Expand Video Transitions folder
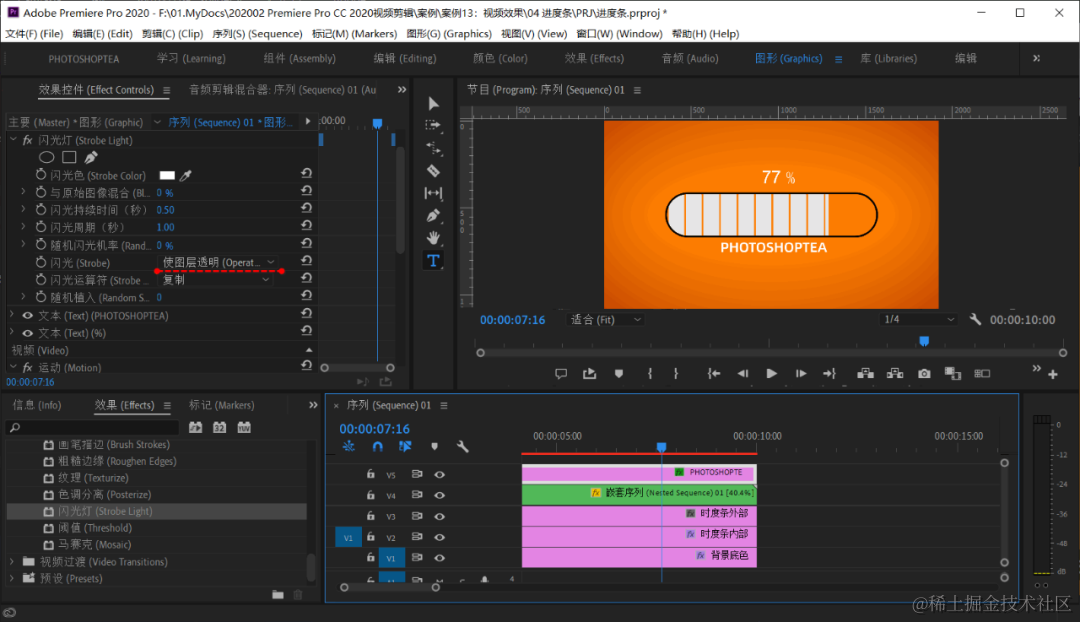 [12, 561]
